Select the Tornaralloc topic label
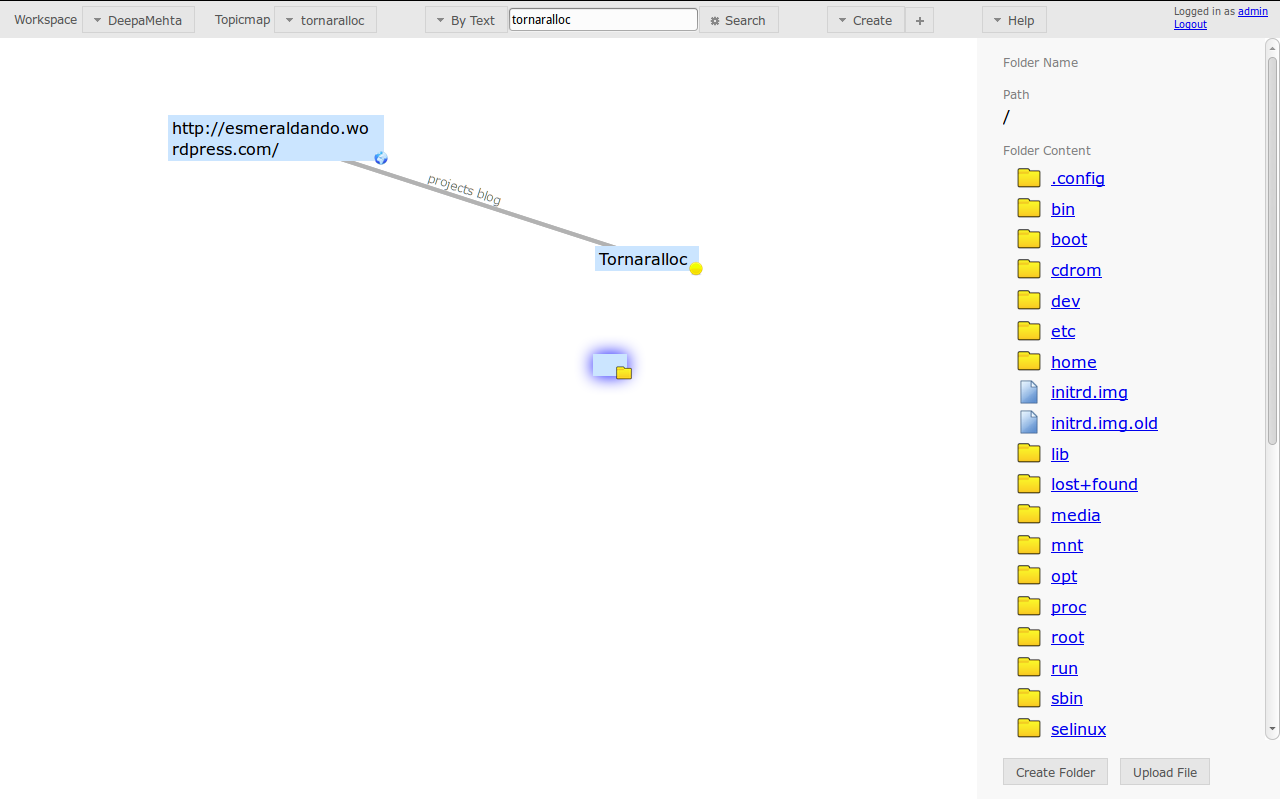This screenshot has height=800, width=1280. coord(643,259)
